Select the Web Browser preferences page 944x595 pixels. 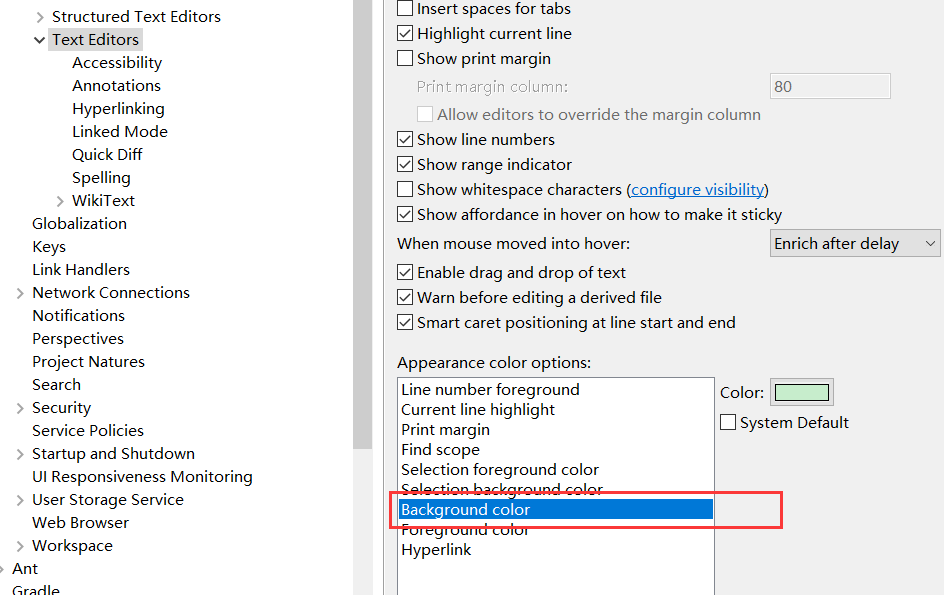click(80, 522)
